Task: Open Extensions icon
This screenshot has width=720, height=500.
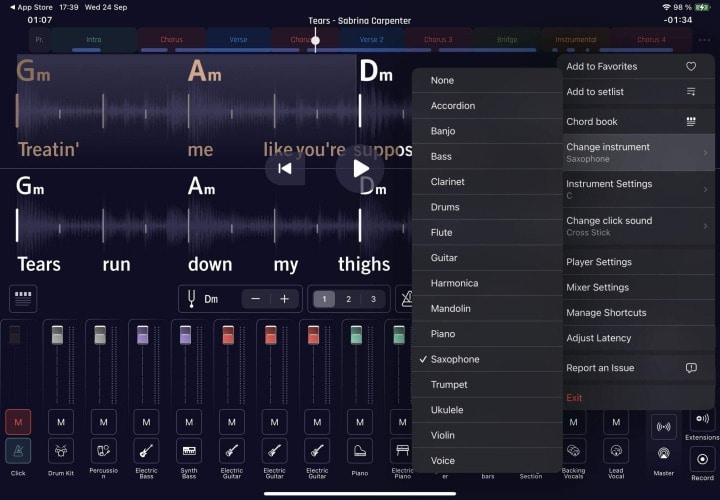Action: [x=702, y=418]
